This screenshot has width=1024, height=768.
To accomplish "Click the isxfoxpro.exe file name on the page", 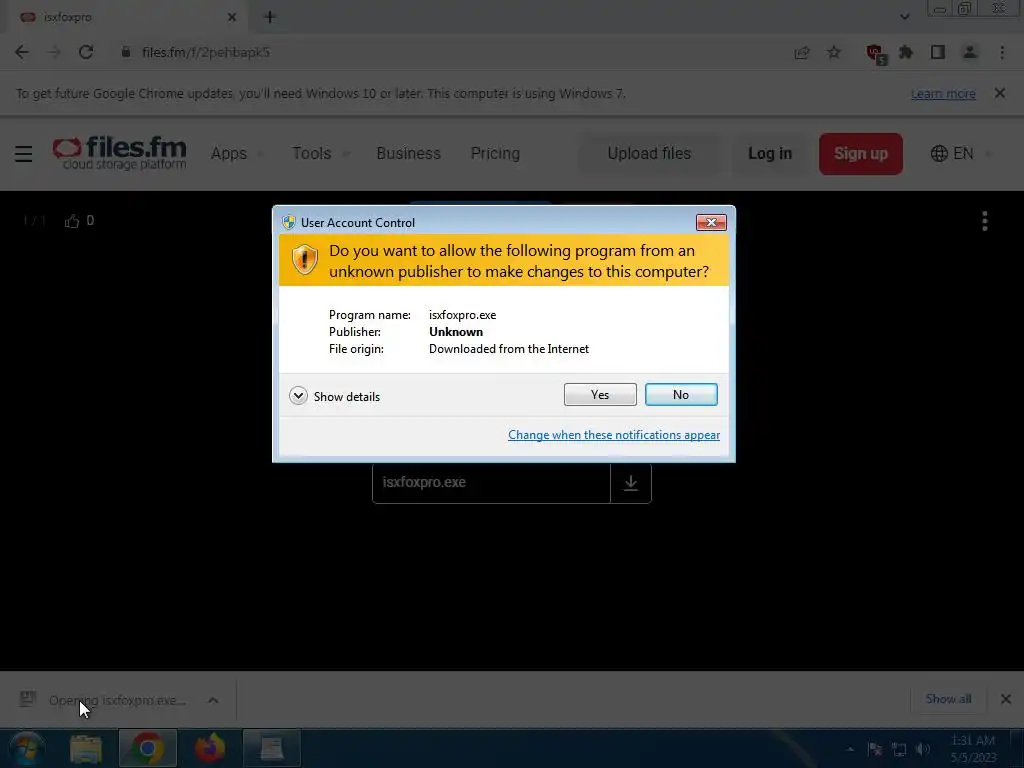I will coord(424,482).
